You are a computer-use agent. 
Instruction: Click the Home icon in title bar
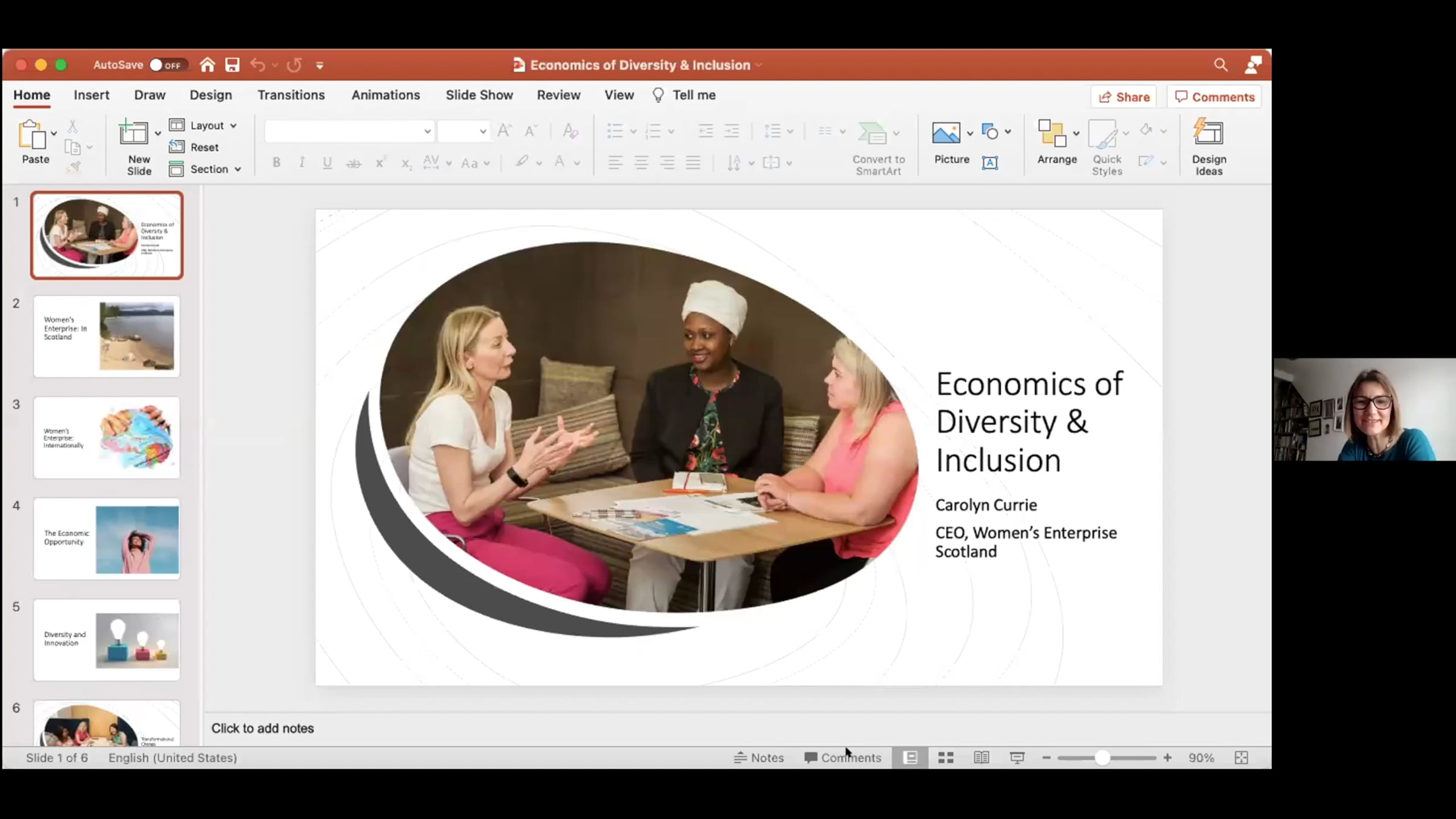tap(207, 65)
